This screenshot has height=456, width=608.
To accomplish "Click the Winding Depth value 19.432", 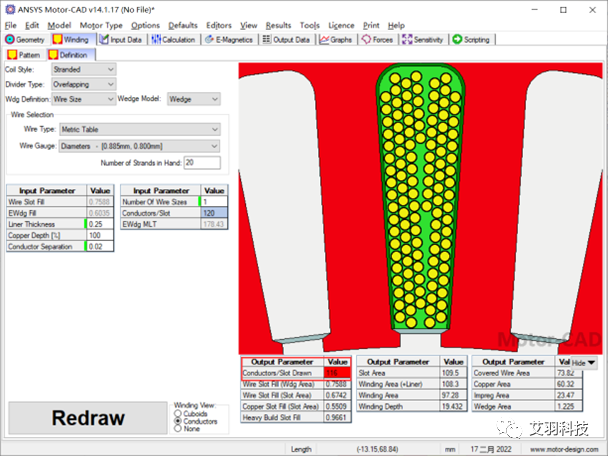I will (x=453, y=406).
